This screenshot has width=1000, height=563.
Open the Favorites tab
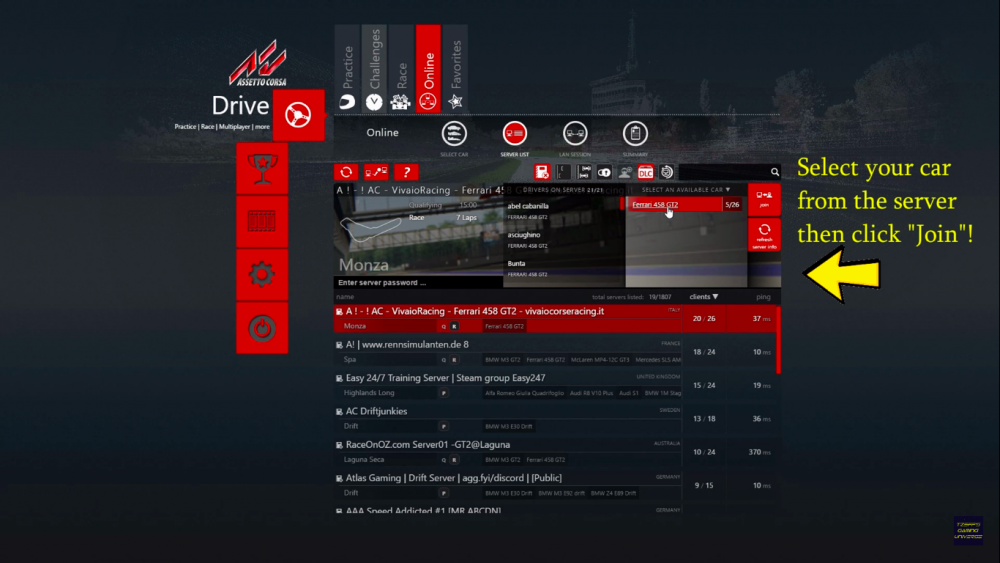[455, 69]
